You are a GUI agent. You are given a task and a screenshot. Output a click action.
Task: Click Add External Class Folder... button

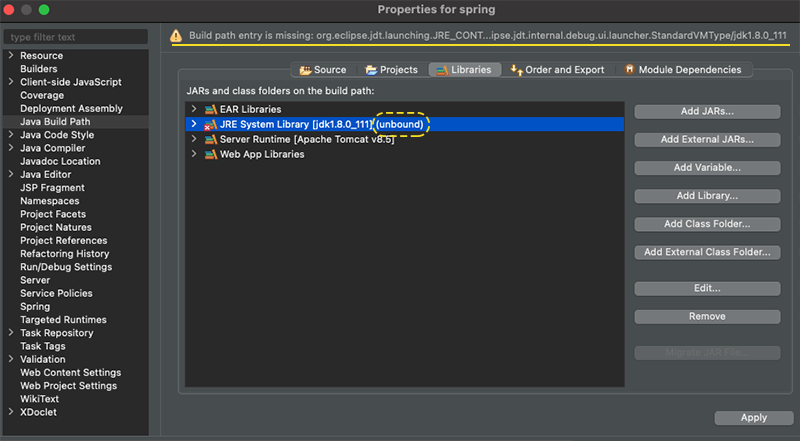pos(707,252)
